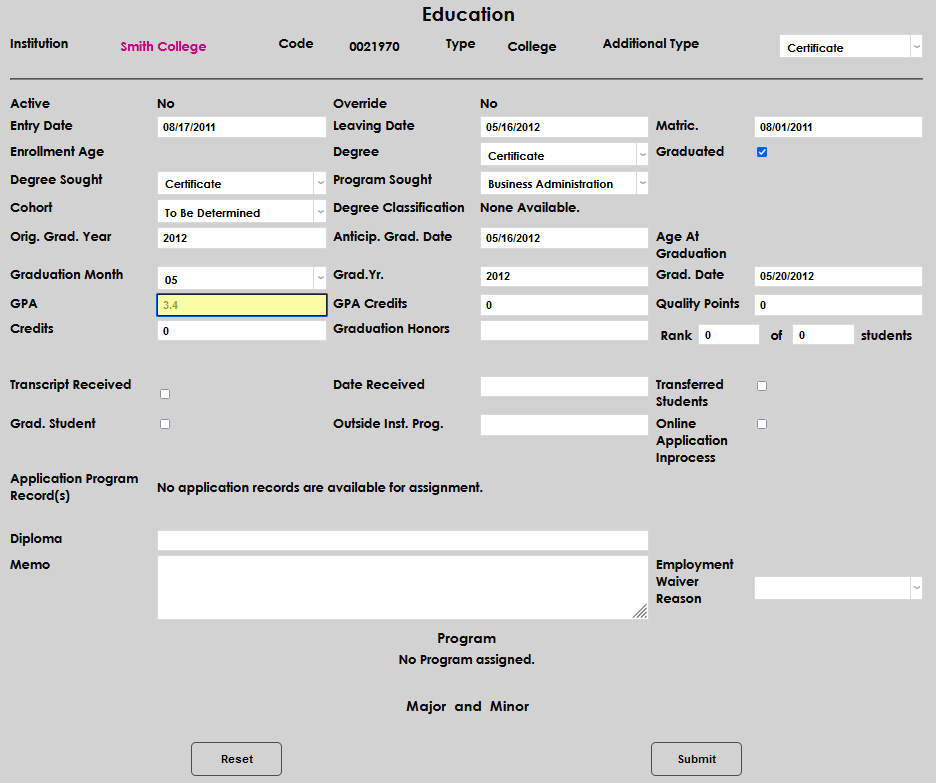Select the Graduation Month dropdown

241,279
